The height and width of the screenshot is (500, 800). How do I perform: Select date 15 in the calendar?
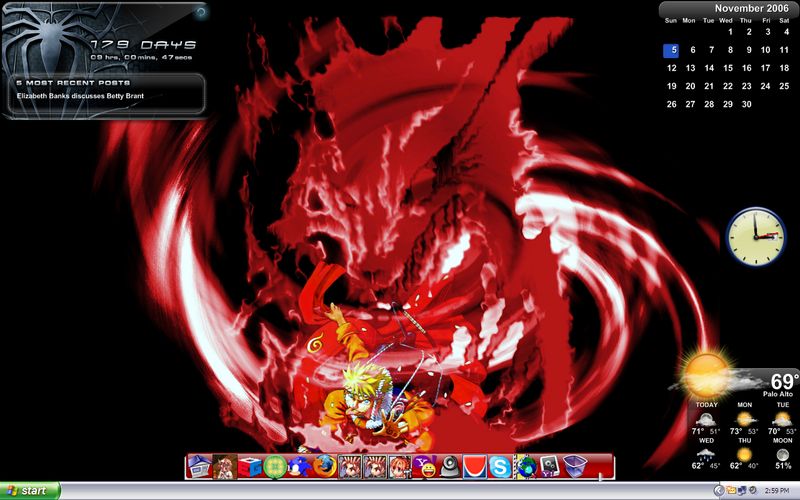pos(728,68)
